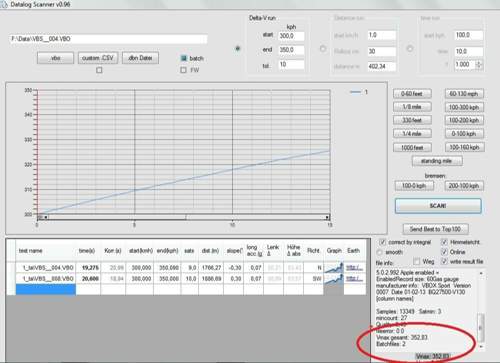Toggle the batch checkbox

click(183, 58)
